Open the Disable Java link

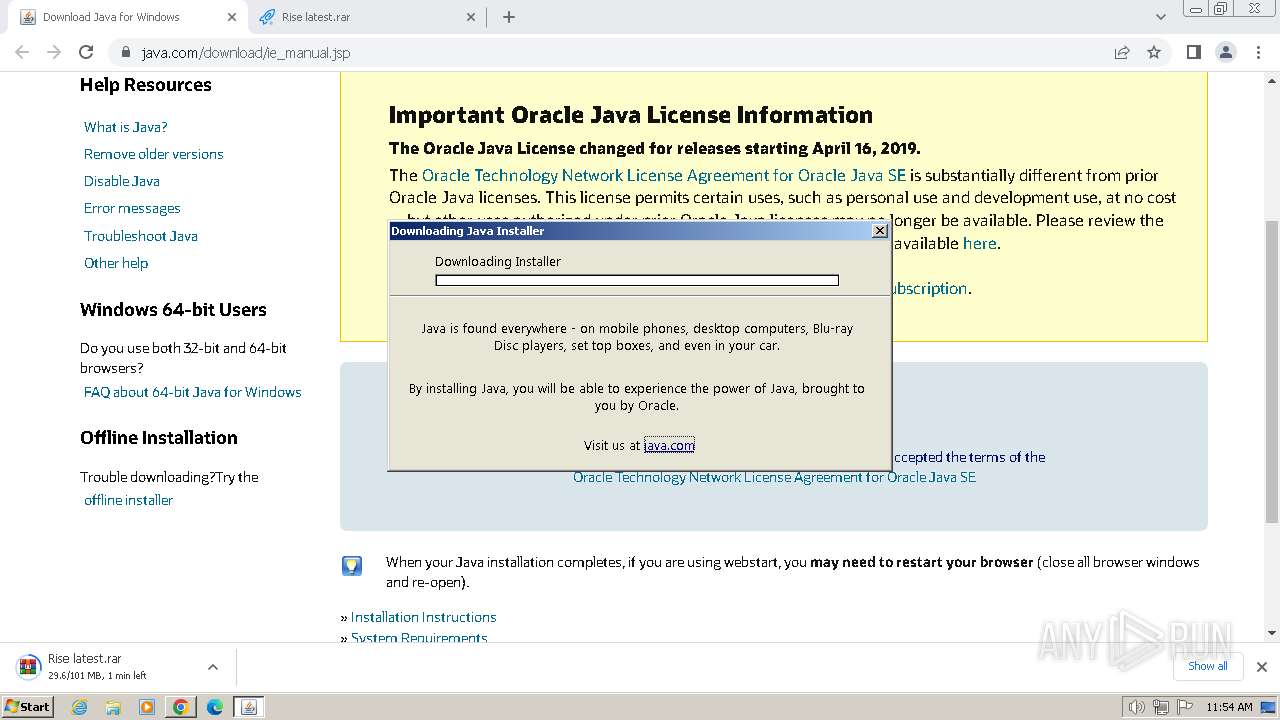[122, 181]
